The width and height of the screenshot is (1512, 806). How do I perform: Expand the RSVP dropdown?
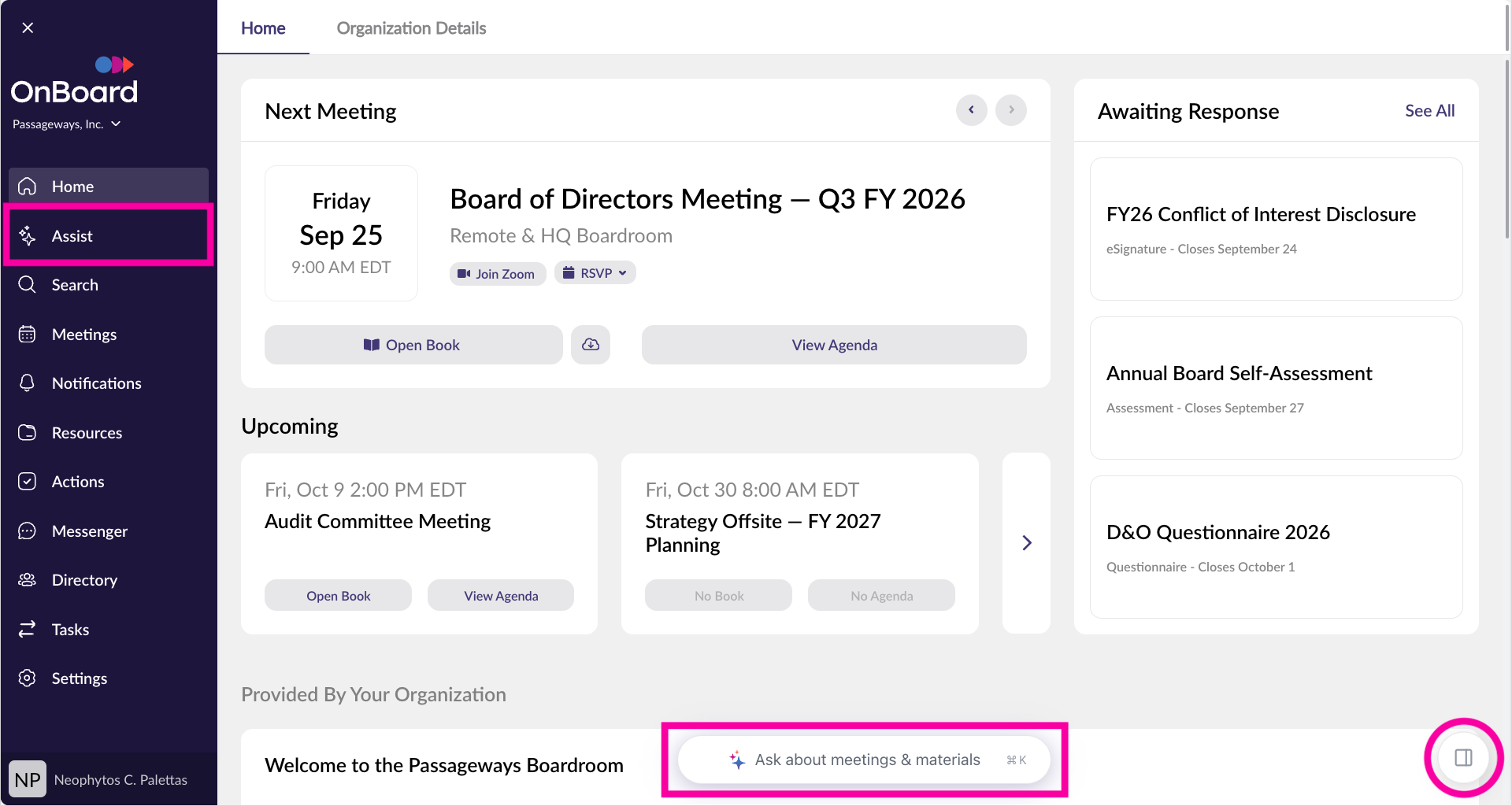pyautogui.click(x=595, y=273)
